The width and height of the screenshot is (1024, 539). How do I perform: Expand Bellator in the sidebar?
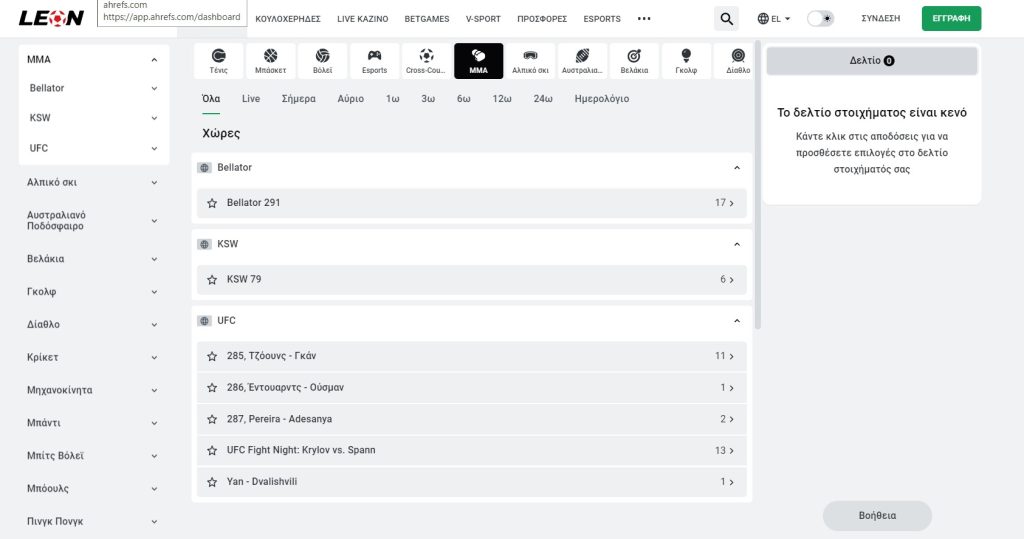(154, 88)
